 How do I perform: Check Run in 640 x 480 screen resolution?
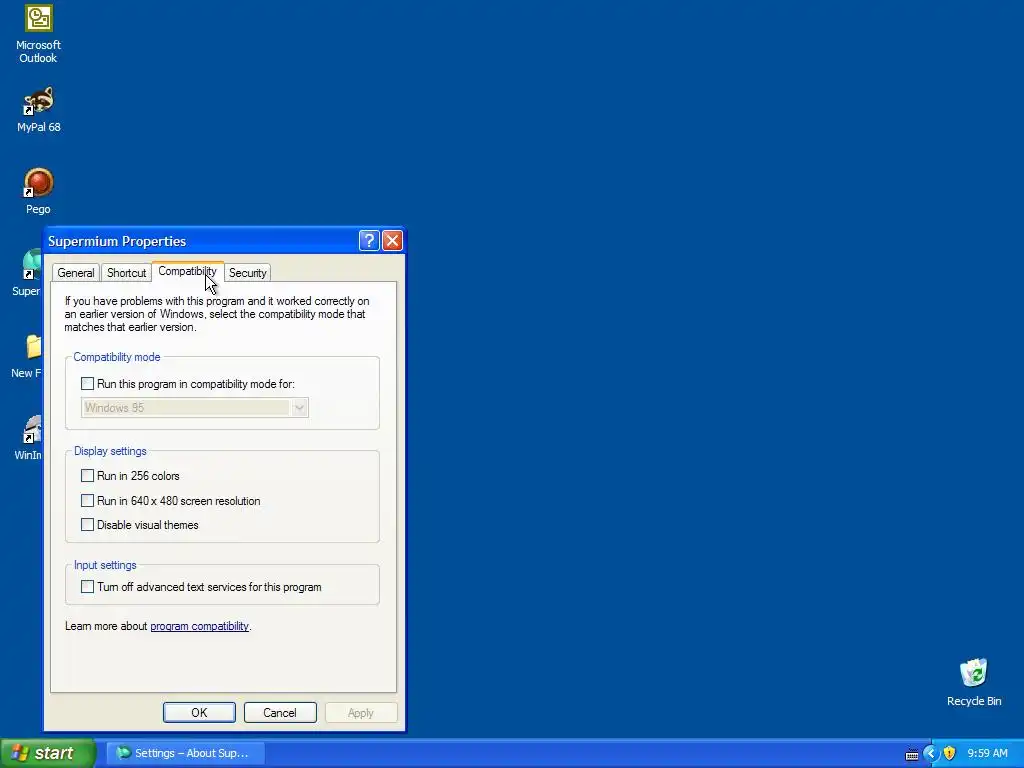(88, 500)
